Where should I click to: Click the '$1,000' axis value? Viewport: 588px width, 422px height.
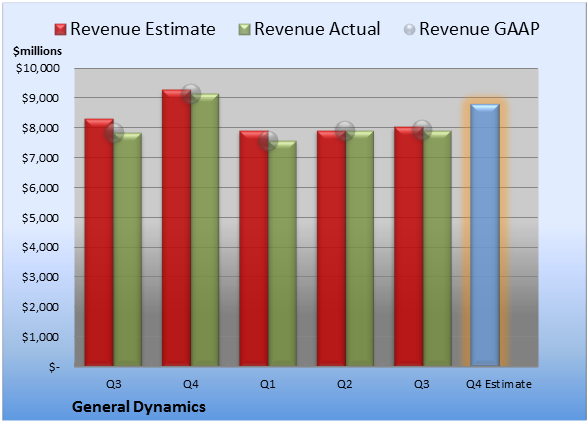[x=40, y=337]
